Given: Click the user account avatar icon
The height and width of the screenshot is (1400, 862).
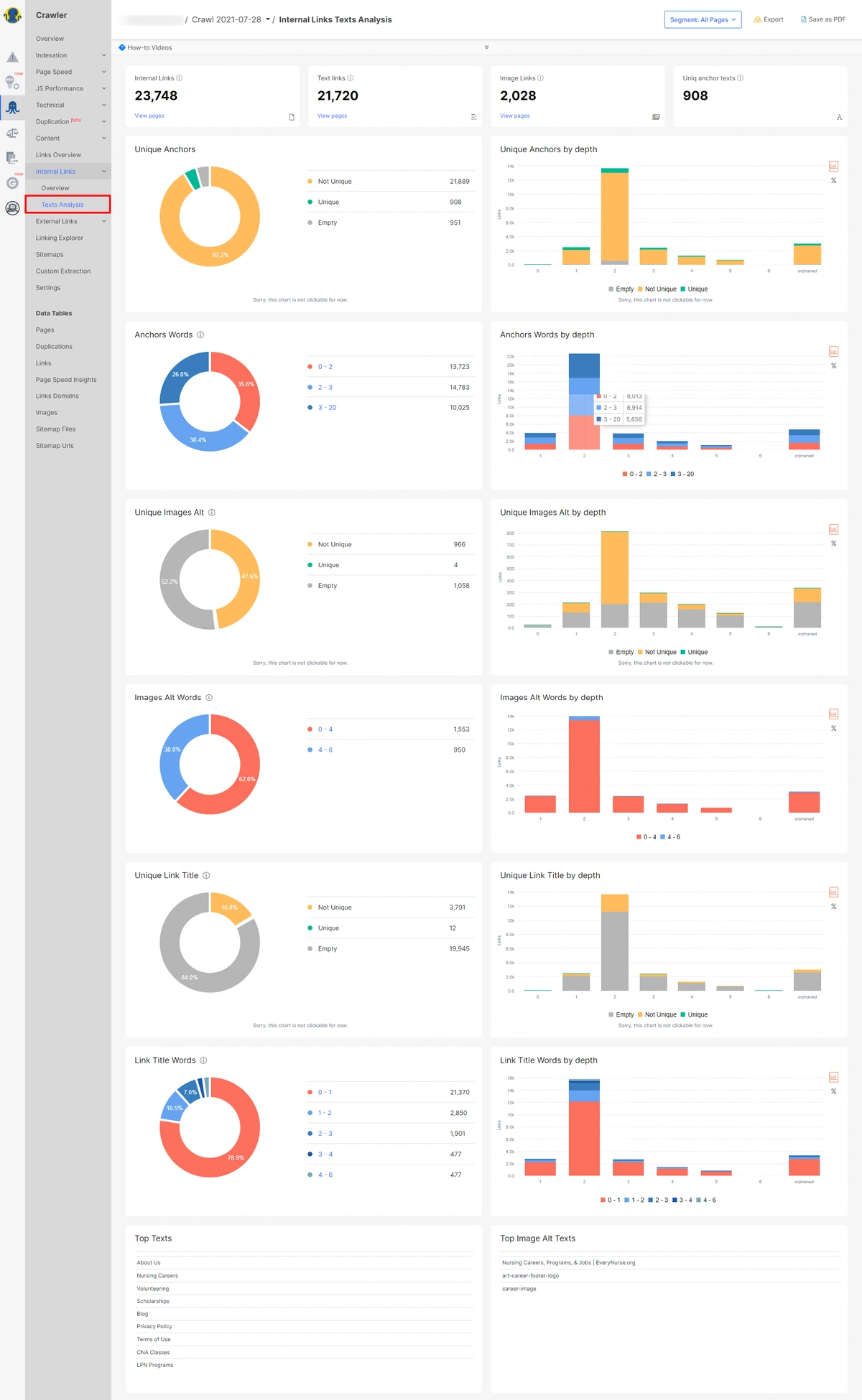Looking at the screenshot, I should click(x=12, y=208).
